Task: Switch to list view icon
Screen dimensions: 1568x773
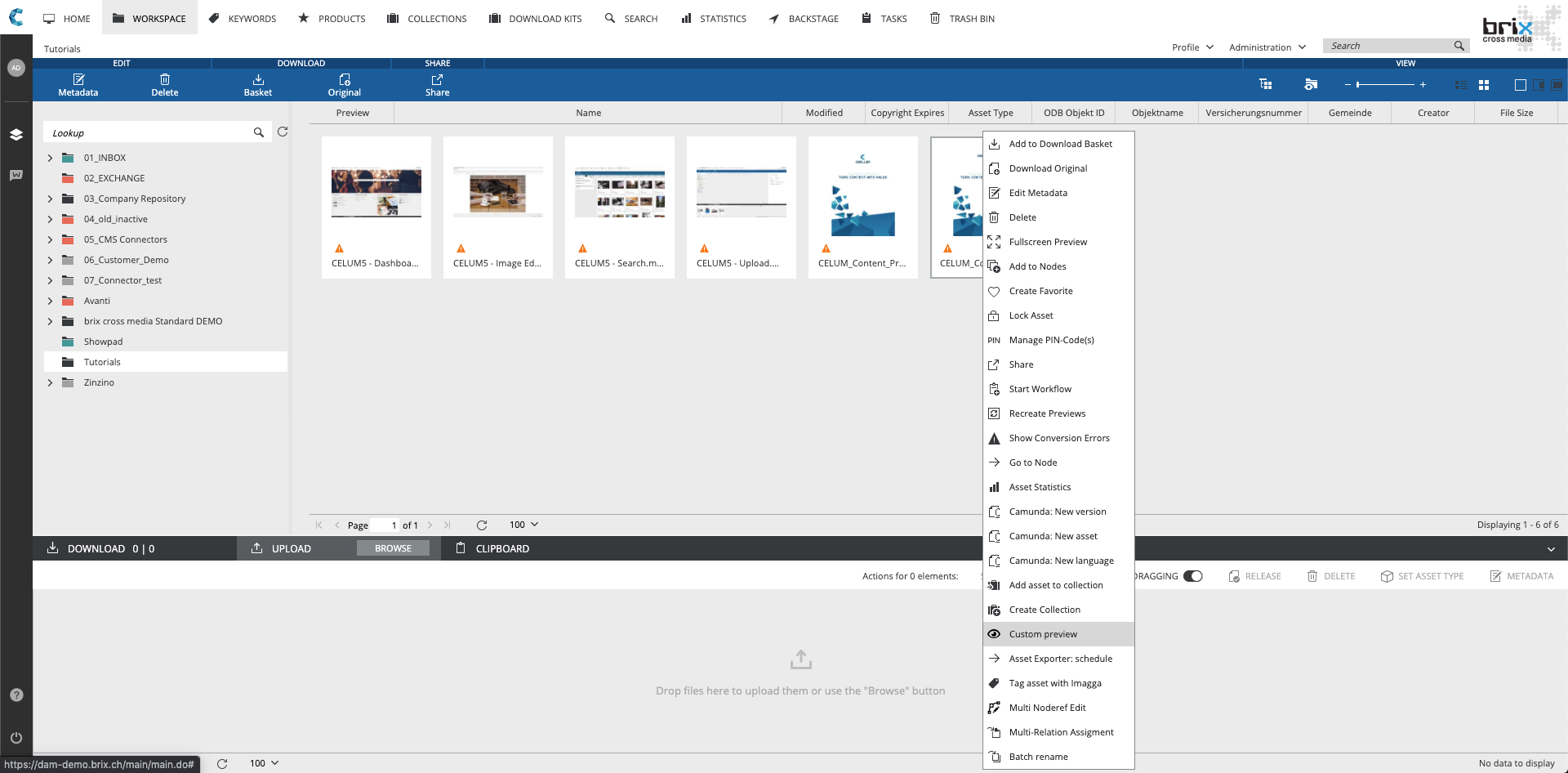Action: pos(1461,85)
